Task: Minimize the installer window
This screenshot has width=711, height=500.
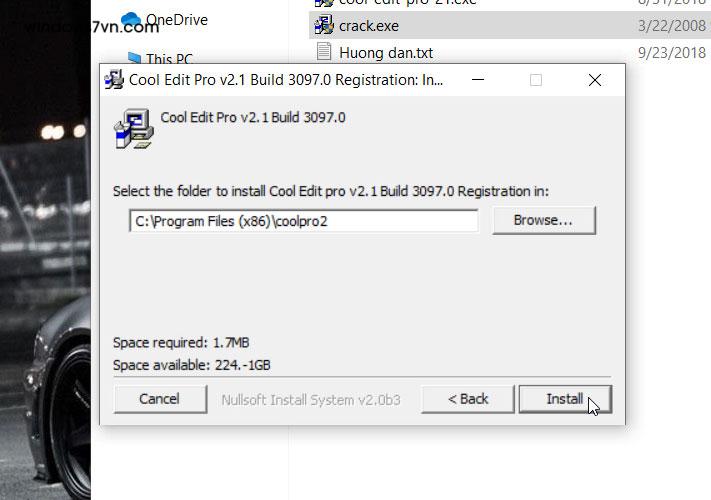Action: [478, 80]
